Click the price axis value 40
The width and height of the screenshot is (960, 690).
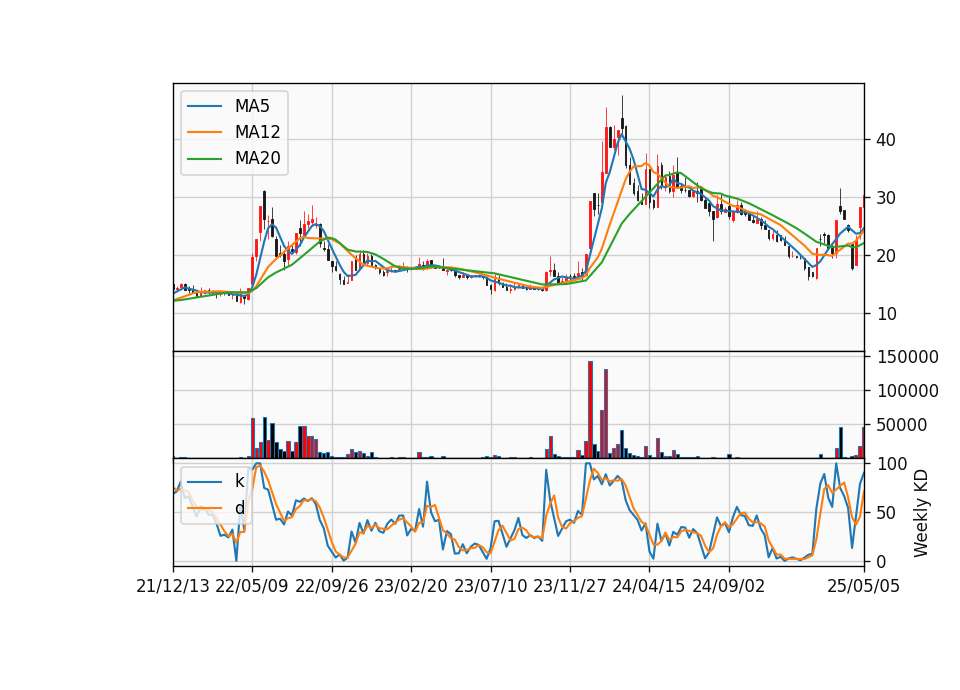tap(886, 140)
